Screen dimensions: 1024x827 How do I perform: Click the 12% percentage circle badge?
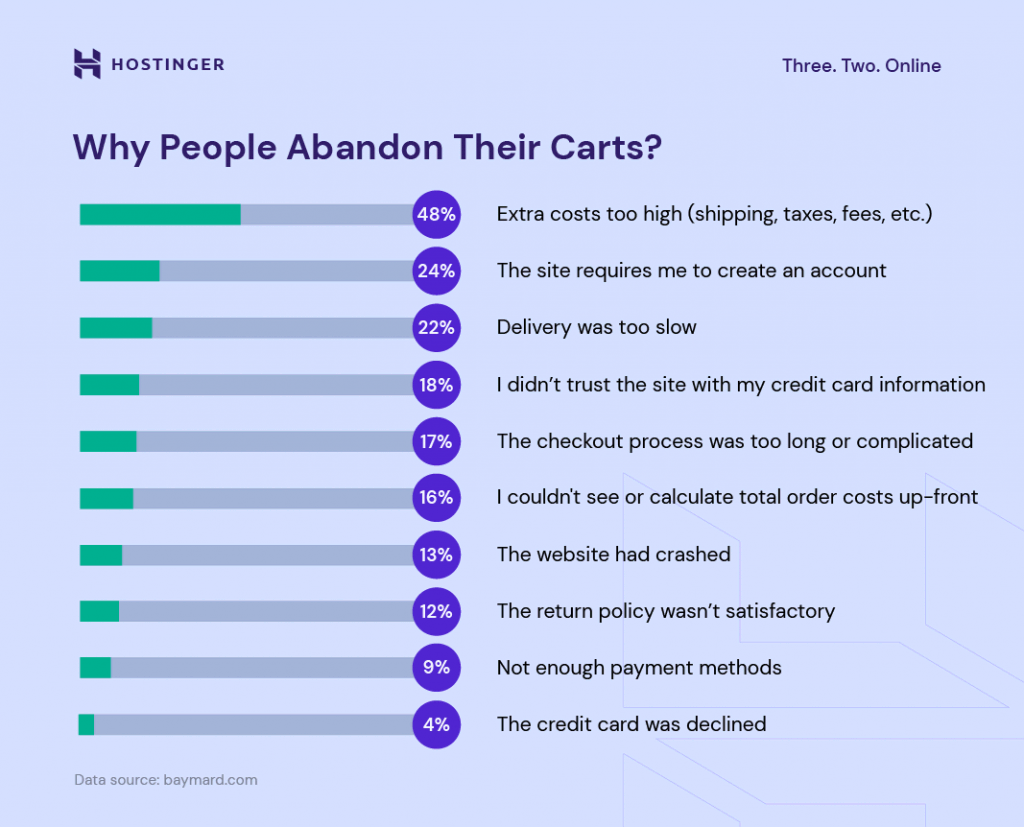[x=436, y=611]
